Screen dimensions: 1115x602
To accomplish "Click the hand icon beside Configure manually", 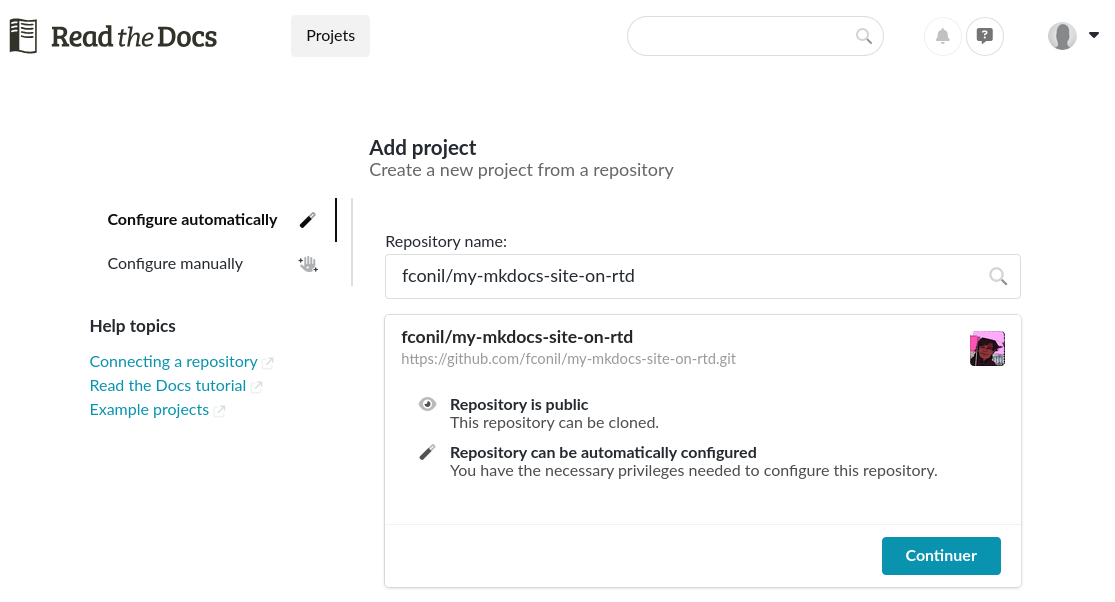I will pyautogui.click(x=308, y=264).
